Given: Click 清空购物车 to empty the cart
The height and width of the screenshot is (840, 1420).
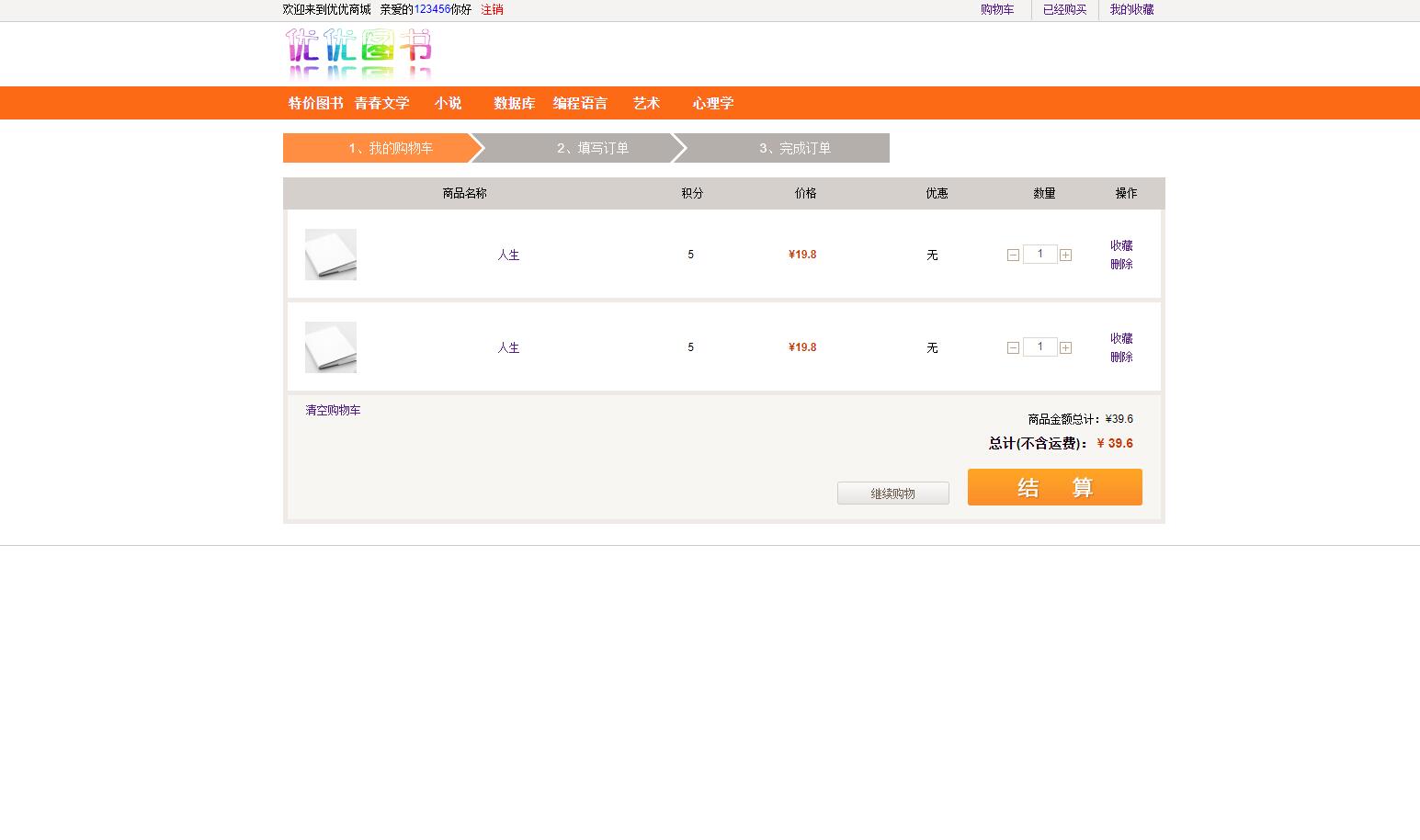Looking at the screenshot, I should pos(333,410).
